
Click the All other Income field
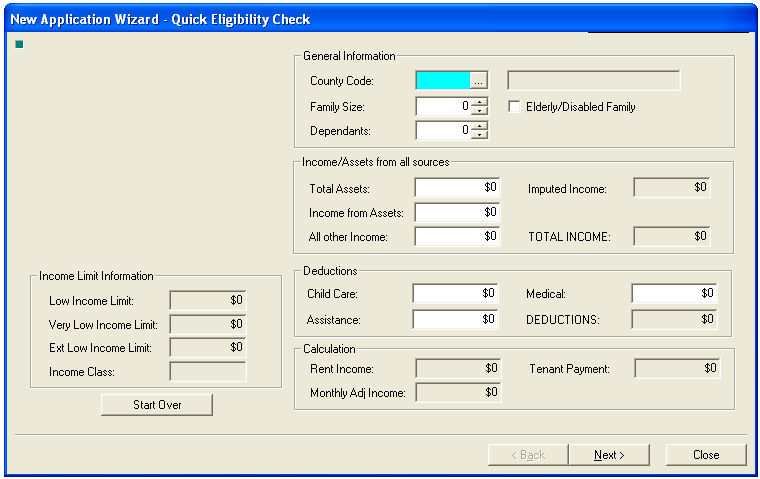coord(457,237)
